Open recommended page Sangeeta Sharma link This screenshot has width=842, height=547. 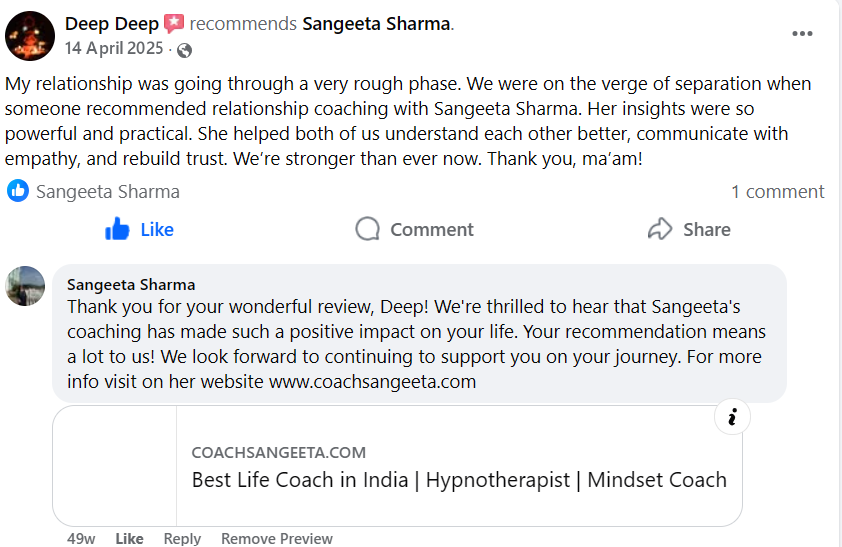click(376, 23)
